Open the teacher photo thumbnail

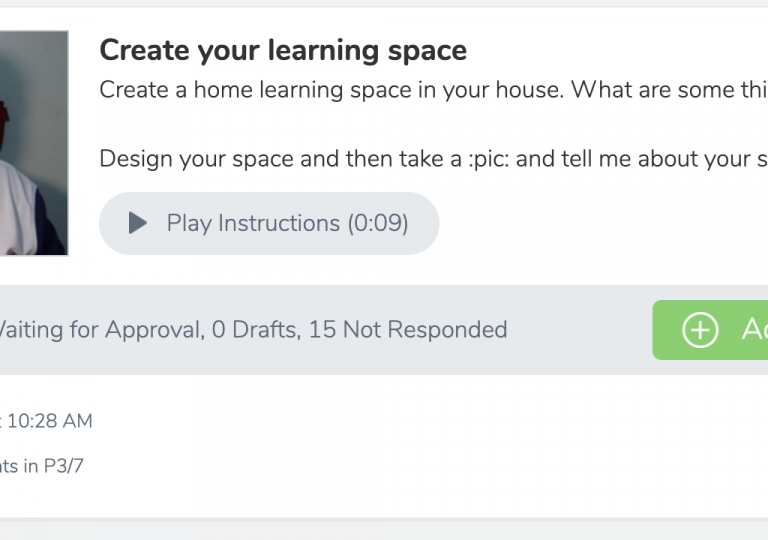click(34, 143)
